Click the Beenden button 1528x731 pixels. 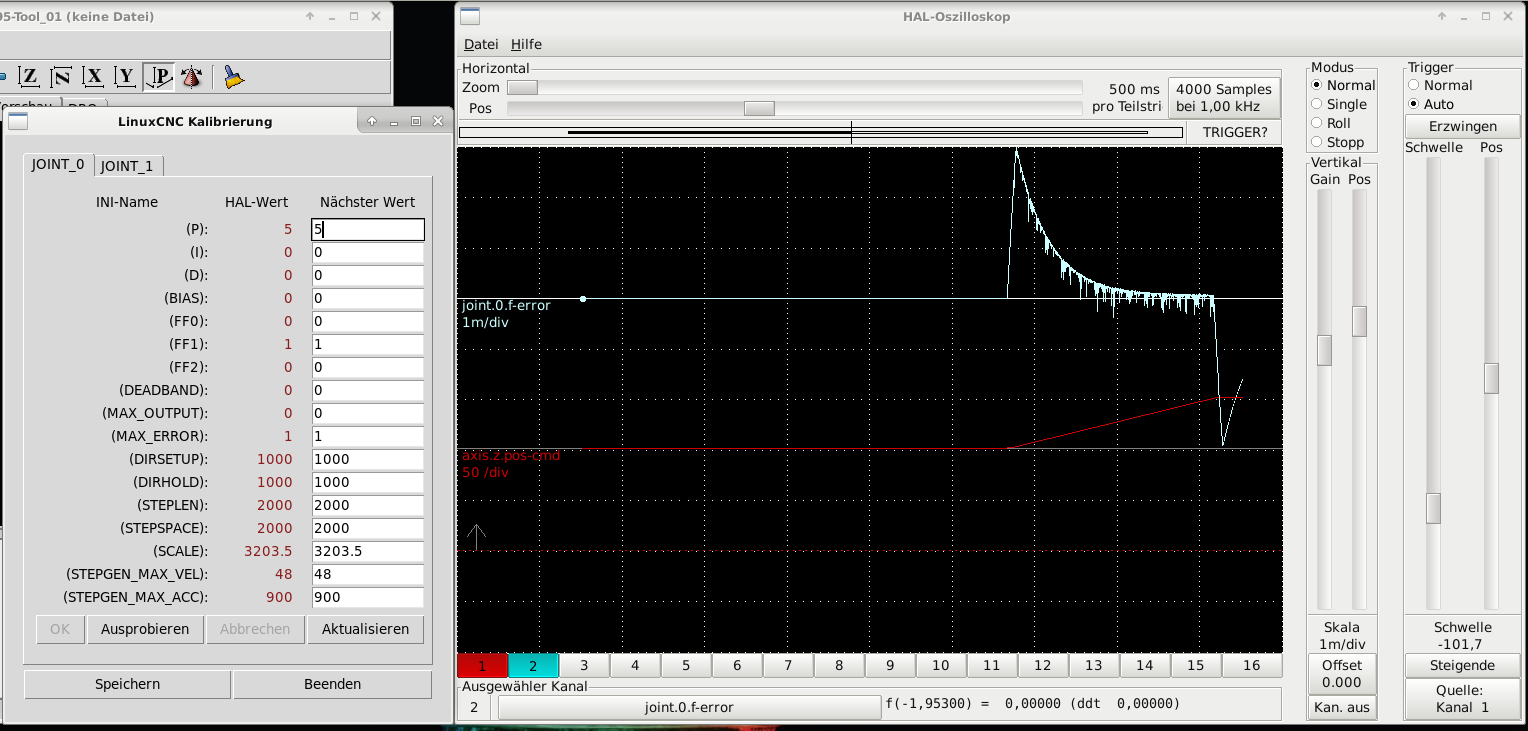[x=333, y=684]
